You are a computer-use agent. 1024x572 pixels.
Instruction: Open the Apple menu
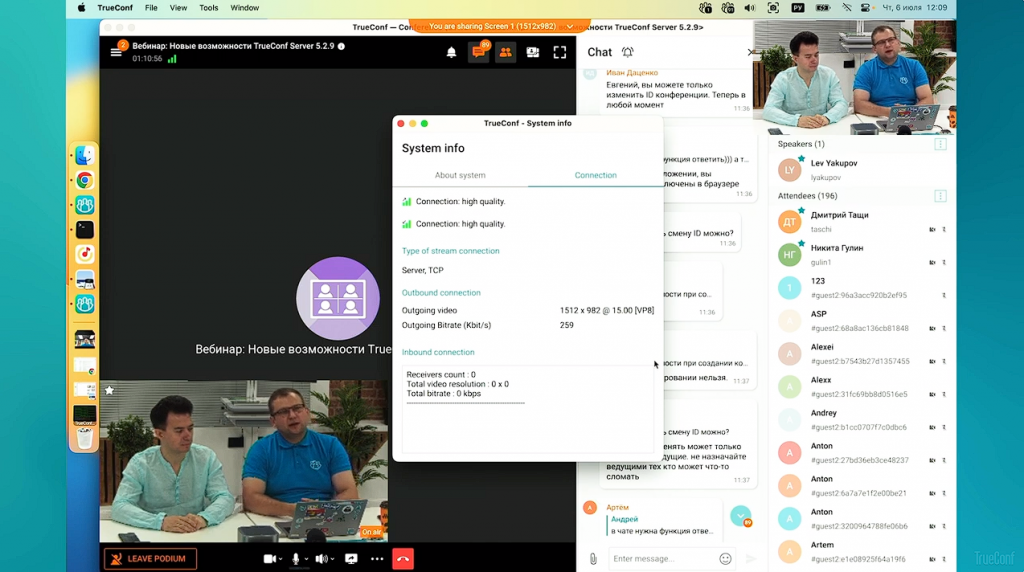tap(82, 8)
